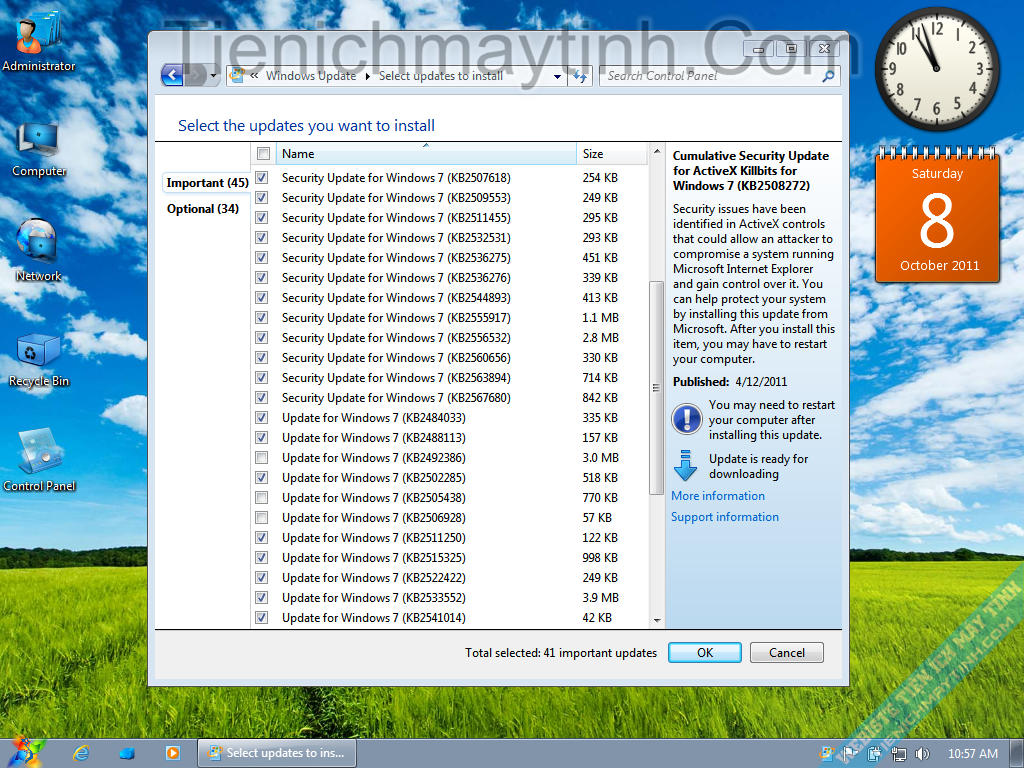This screenshot has width=1024, height=768.
Task: Uncheck Security Update KB2567680
Action: tap(262, 397)
